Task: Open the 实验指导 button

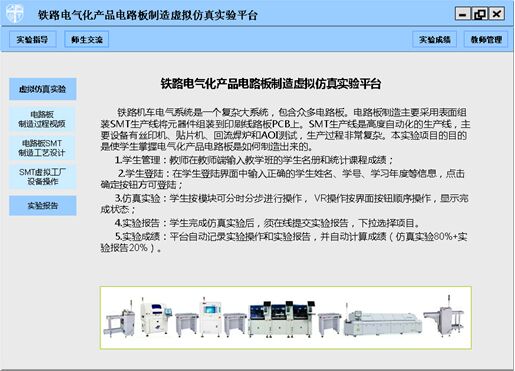Action: (x=32, y=39)
